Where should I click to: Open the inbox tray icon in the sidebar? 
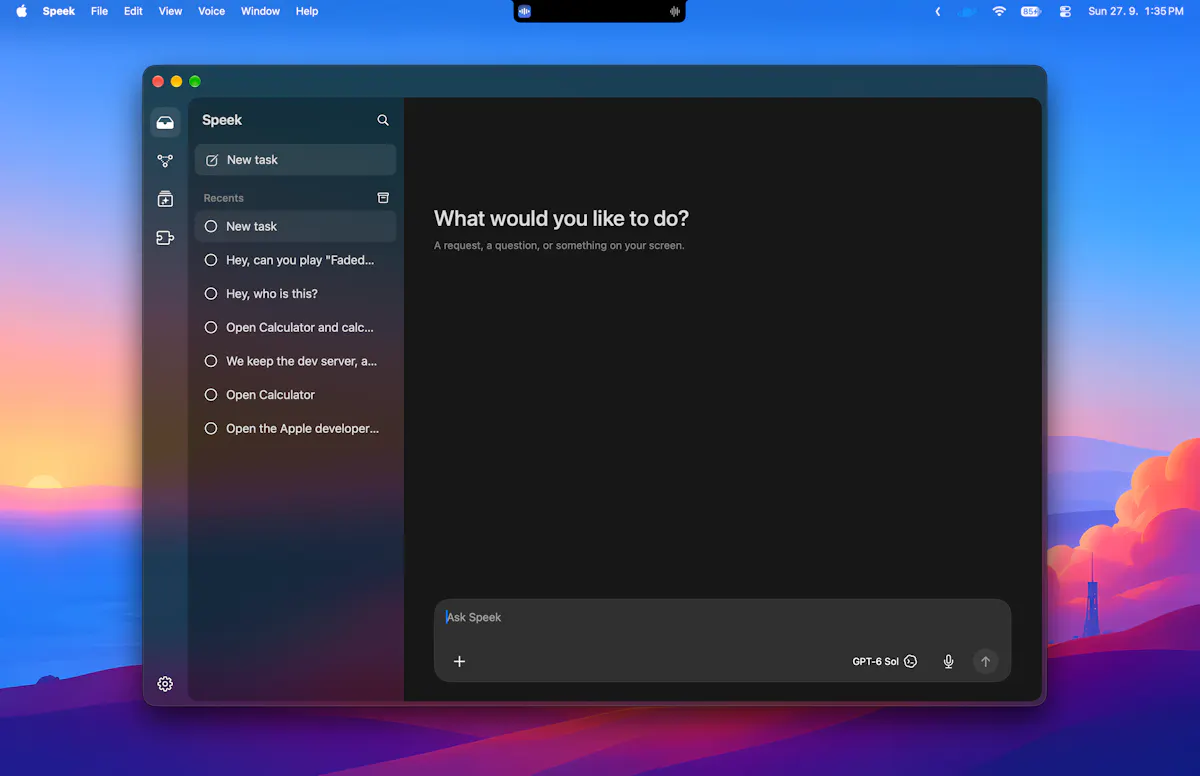click(x=165, y=123)
